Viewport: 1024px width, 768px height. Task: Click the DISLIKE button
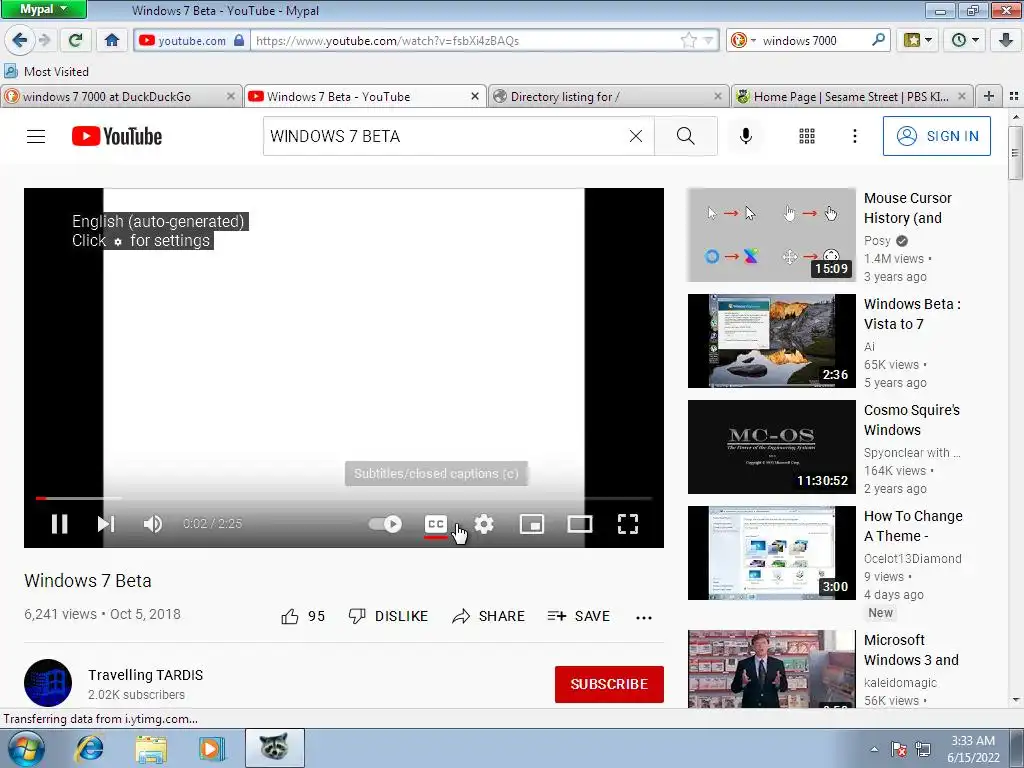(389, 616)
